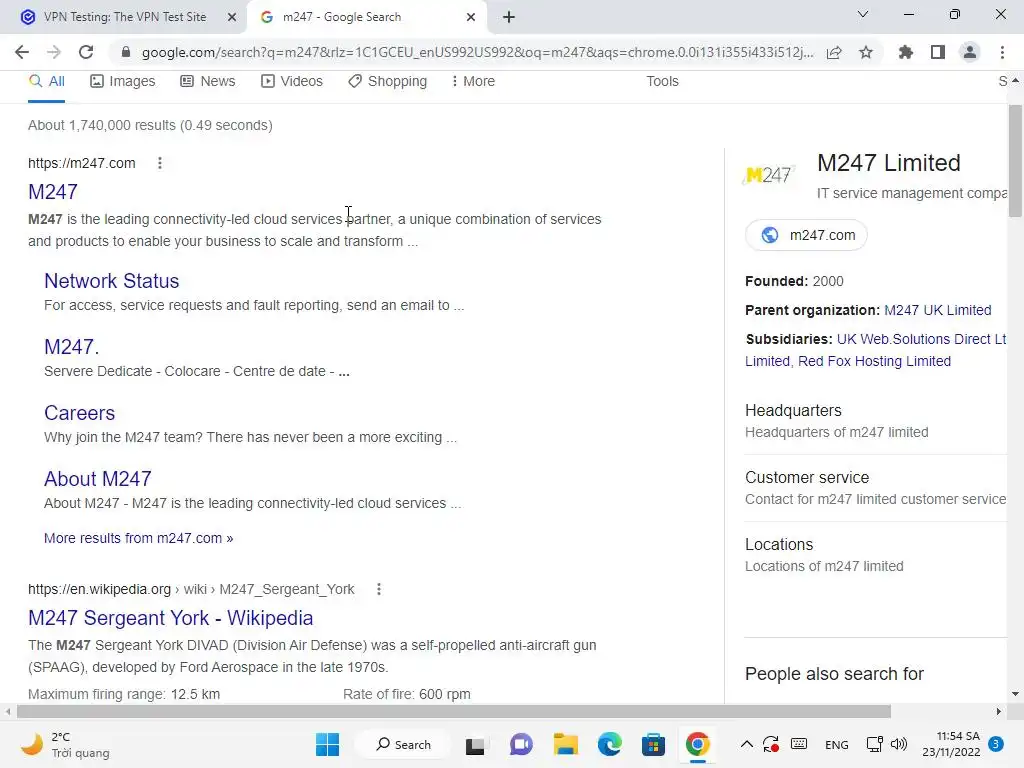Open the Chrome profile avatar
This screenshot has height=768, width=1024.
970,52
